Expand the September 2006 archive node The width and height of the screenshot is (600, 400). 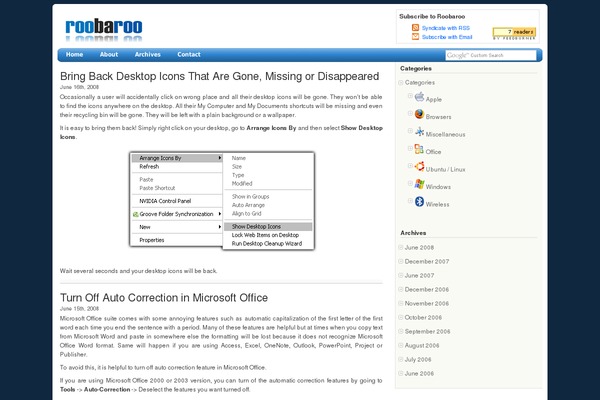point(401,331)
